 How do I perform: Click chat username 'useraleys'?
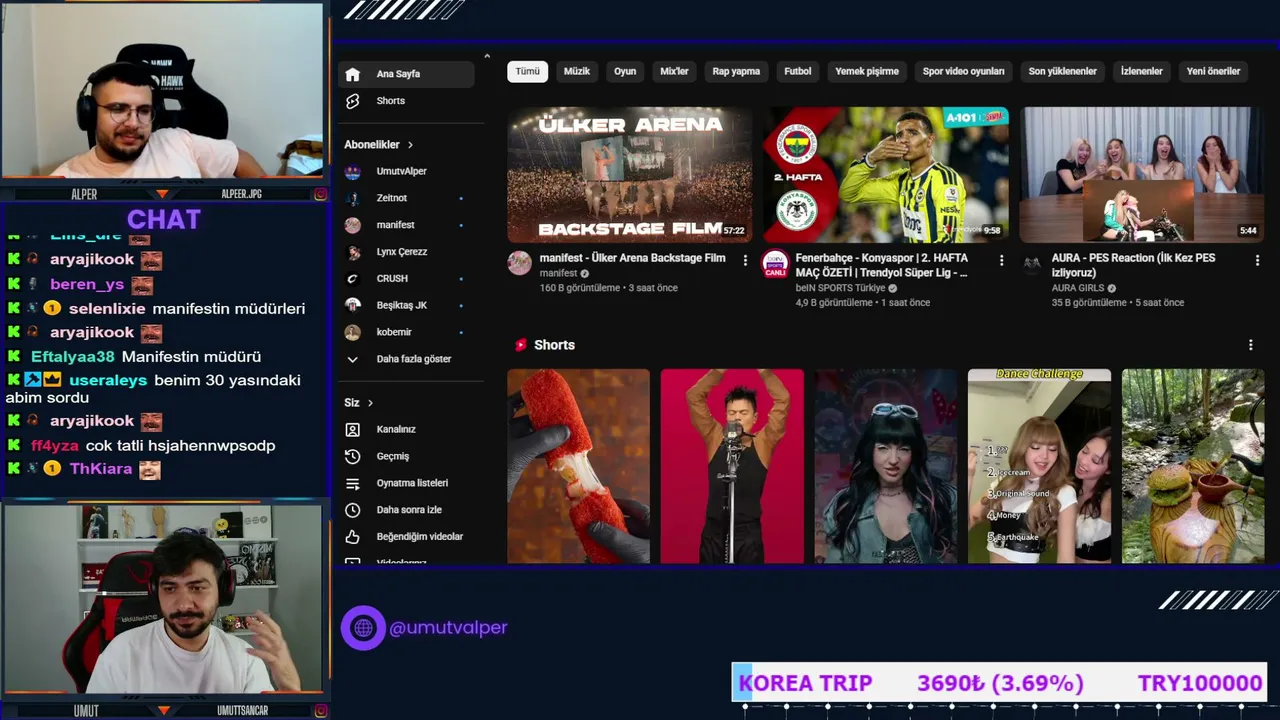point(108,381)
